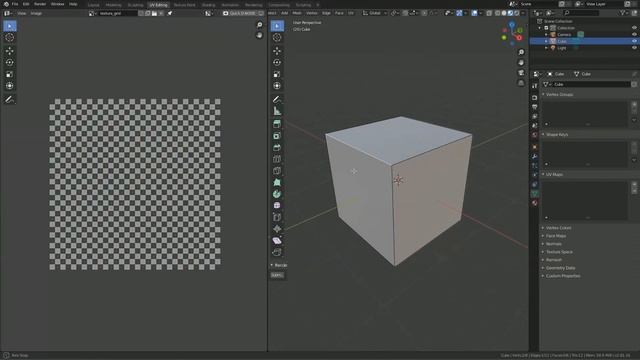Toggle camera view icon in 3D viewport
This screenshot has height=360, width=640.
[x=521, y=73]
